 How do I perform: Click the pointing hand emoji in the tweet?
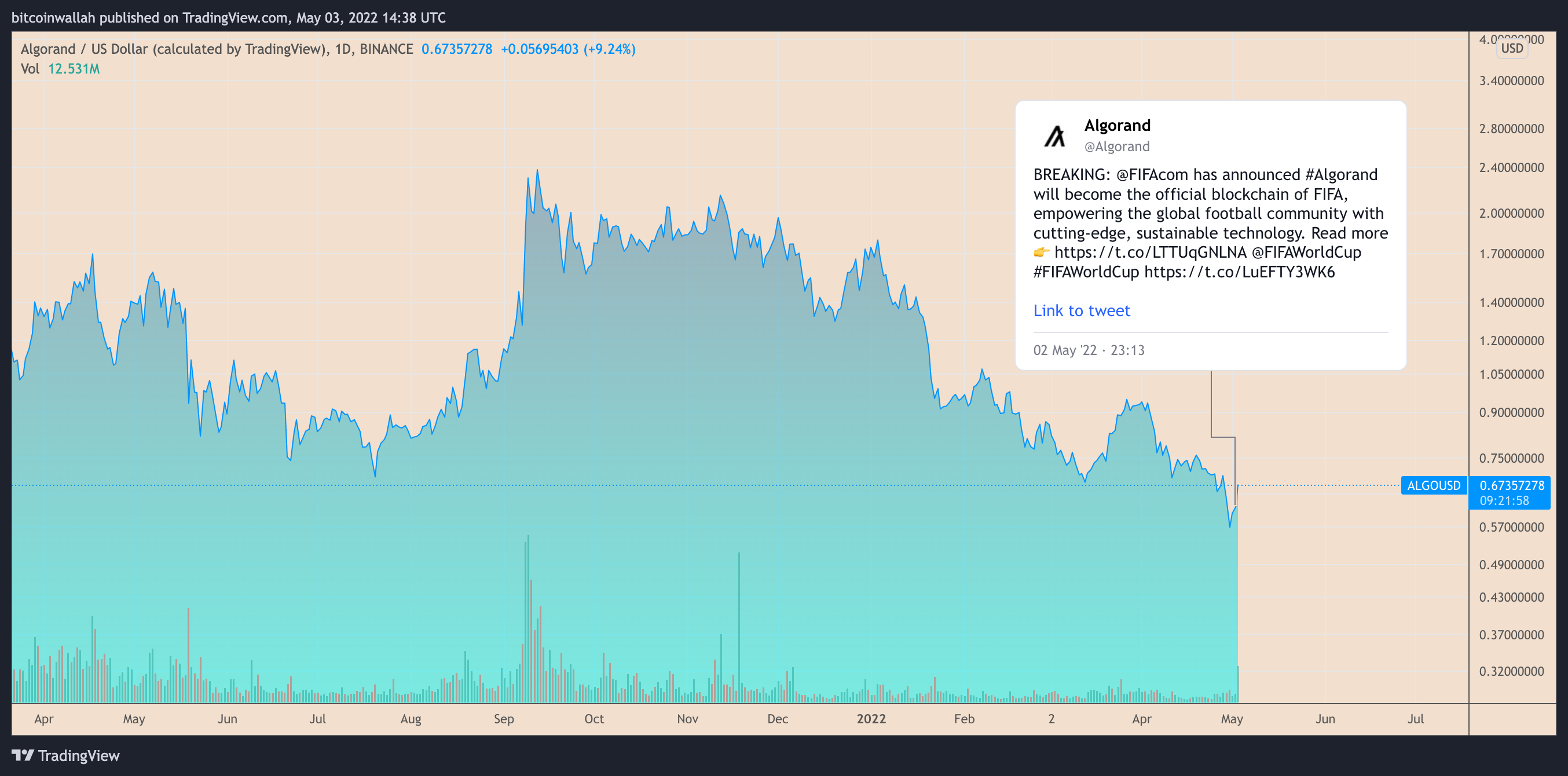pyautogui.click(x=1041, y=252)
